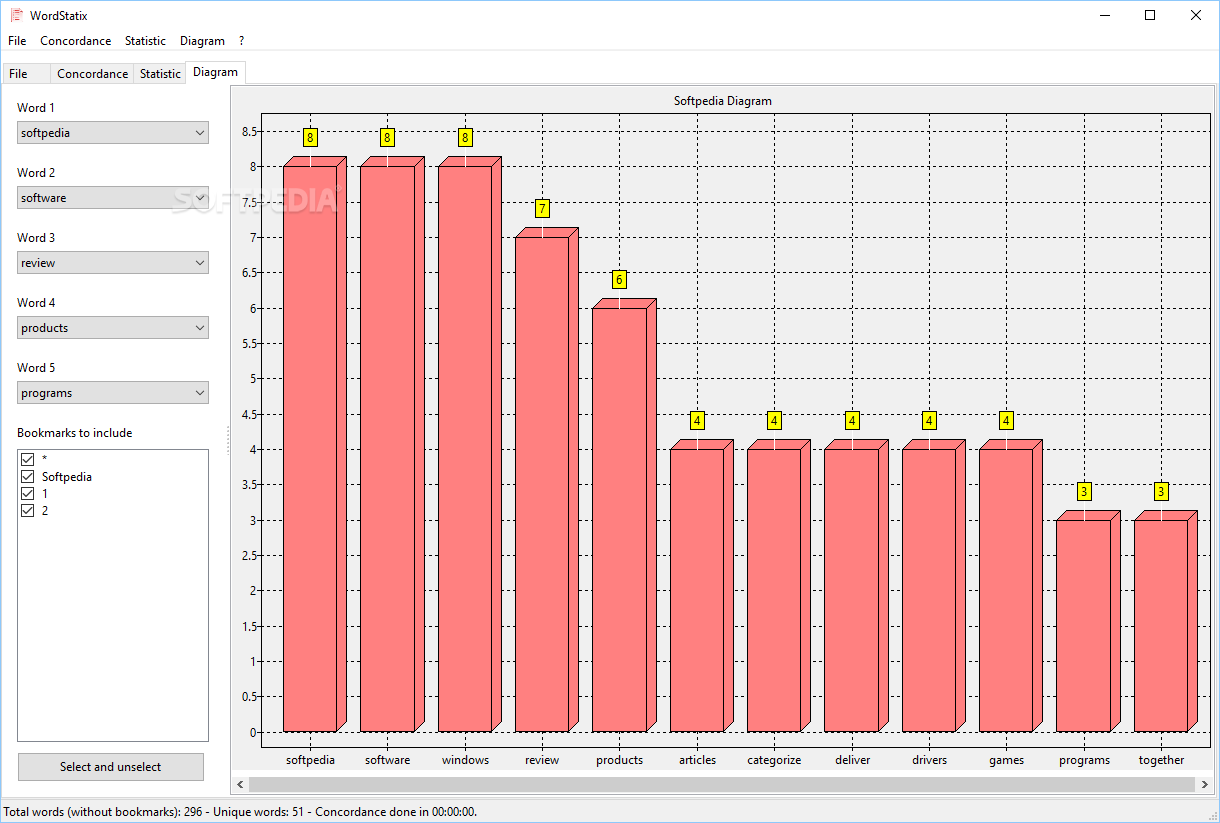Click the Bookmarks to include label

click(x=75, y=433)
